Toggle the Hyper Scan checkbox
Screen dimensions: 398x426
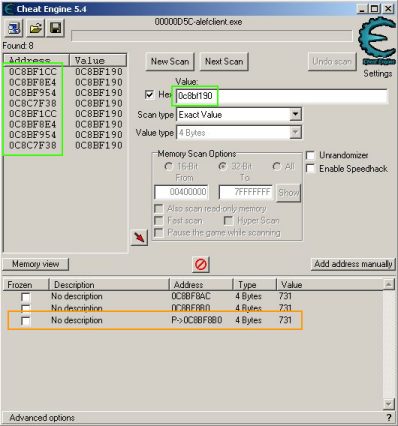[228, 221]
